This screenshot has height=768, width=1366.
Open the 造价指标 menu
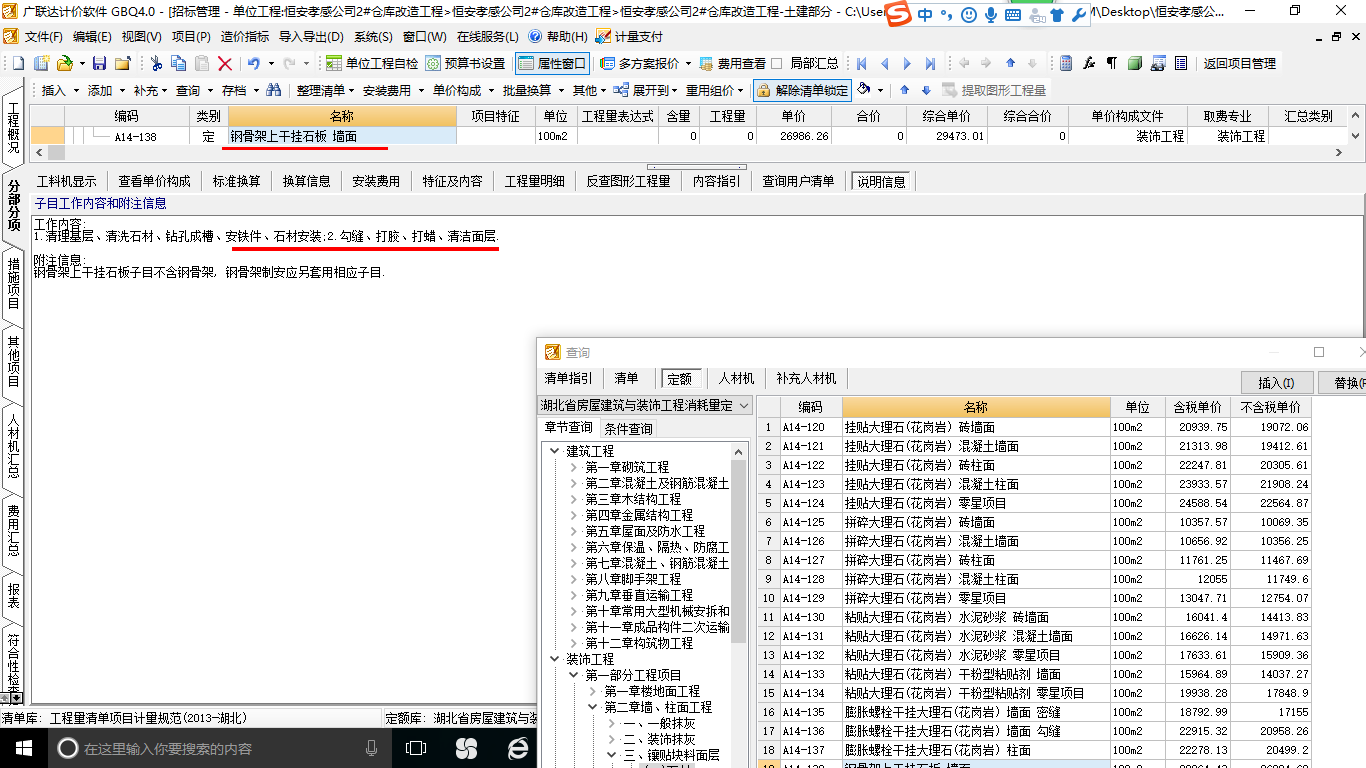point(245,37)
